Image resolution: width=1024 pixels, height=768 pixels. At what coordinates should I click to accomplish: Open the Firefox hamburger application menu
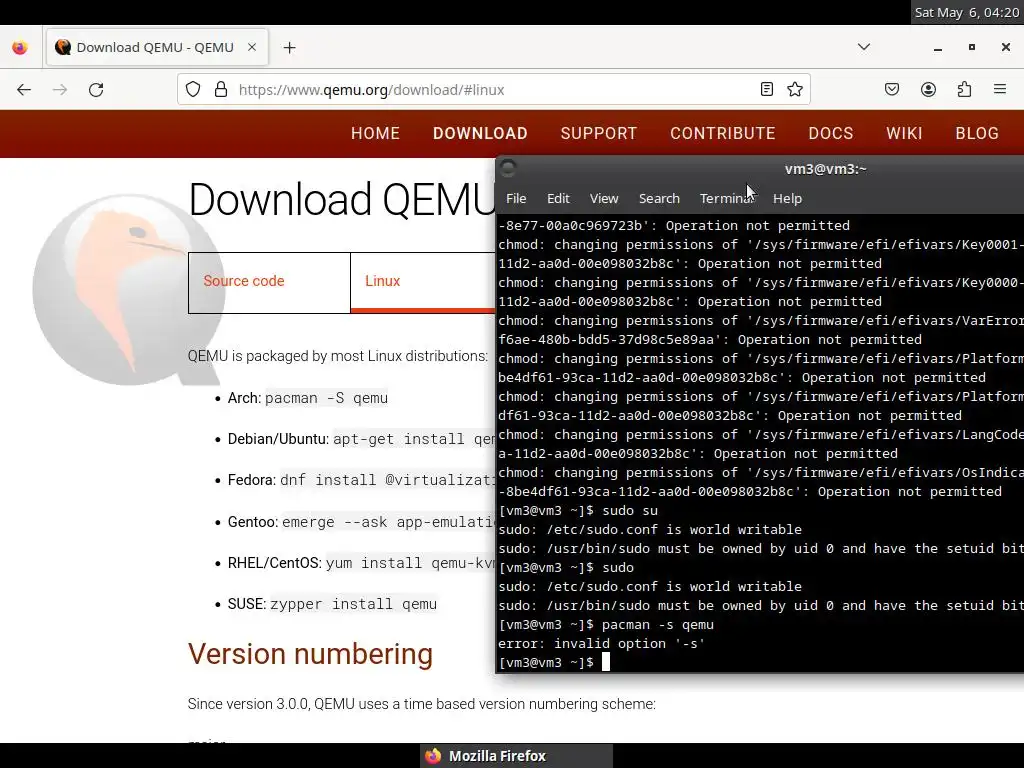[1000, 89]
